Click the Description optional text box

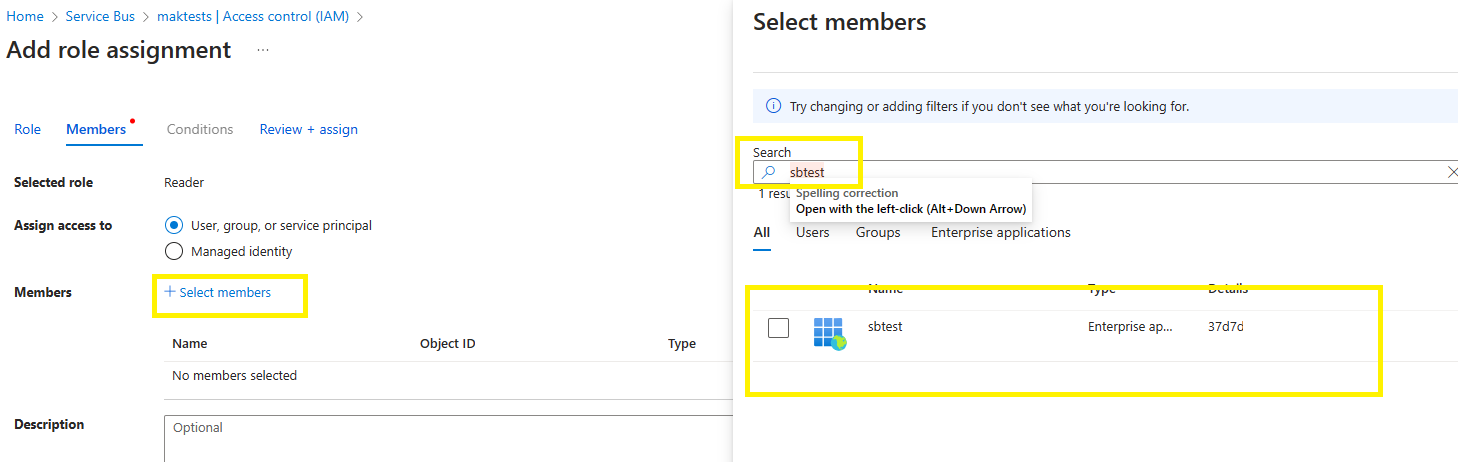[x=448, y=438]
